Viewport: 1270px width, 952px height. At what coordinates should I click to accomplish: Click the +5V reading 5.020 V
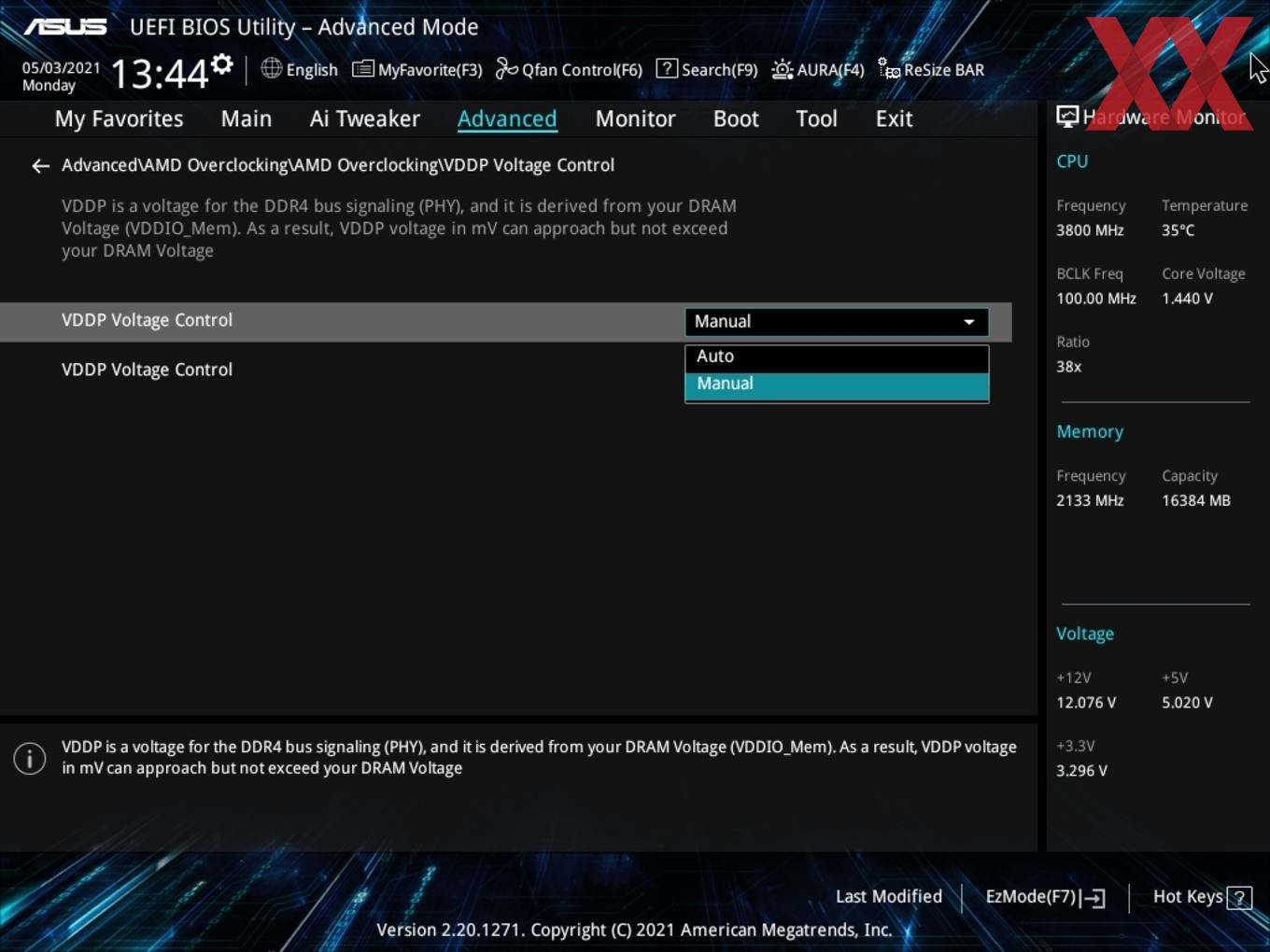(1187, 703)
